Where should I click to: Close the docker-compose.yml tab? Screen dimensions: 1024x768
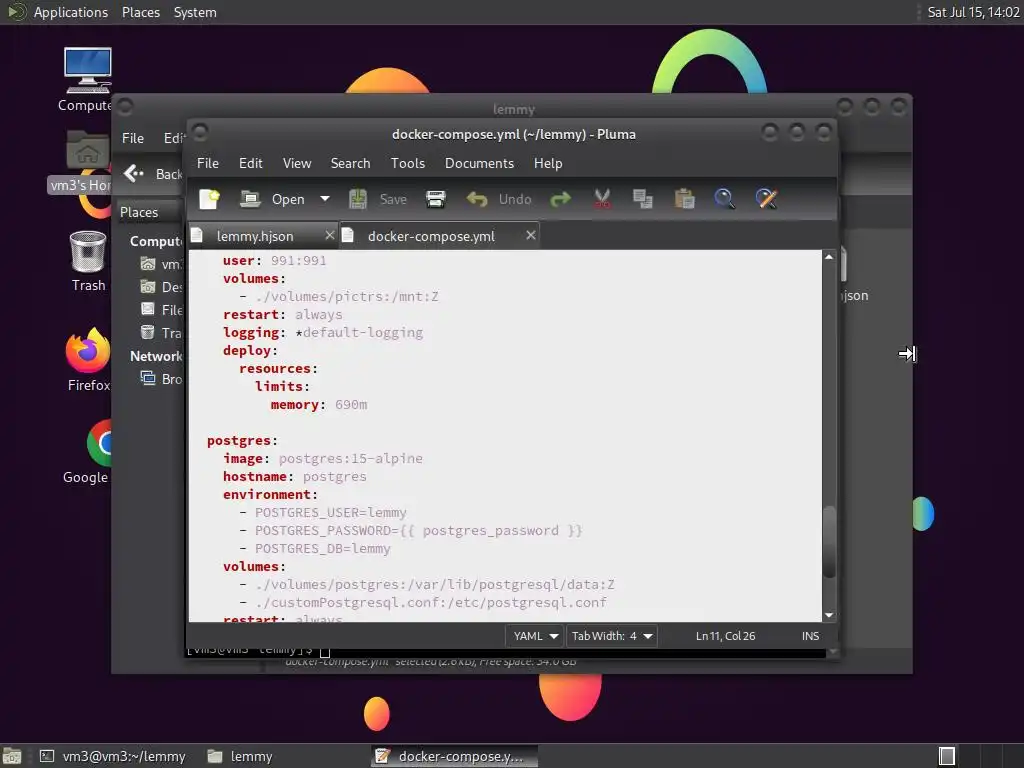tap(531, 235)
